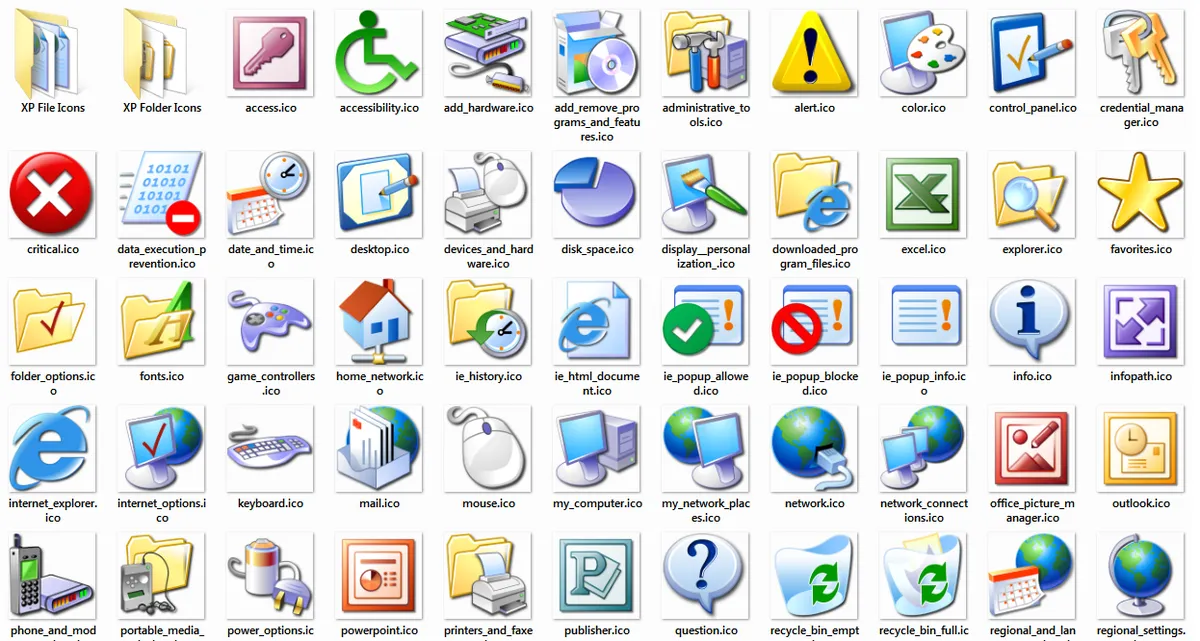Click the 'XP File Icons' folder label
Viewport: 1200px width, 641px height.
[53, 108]
